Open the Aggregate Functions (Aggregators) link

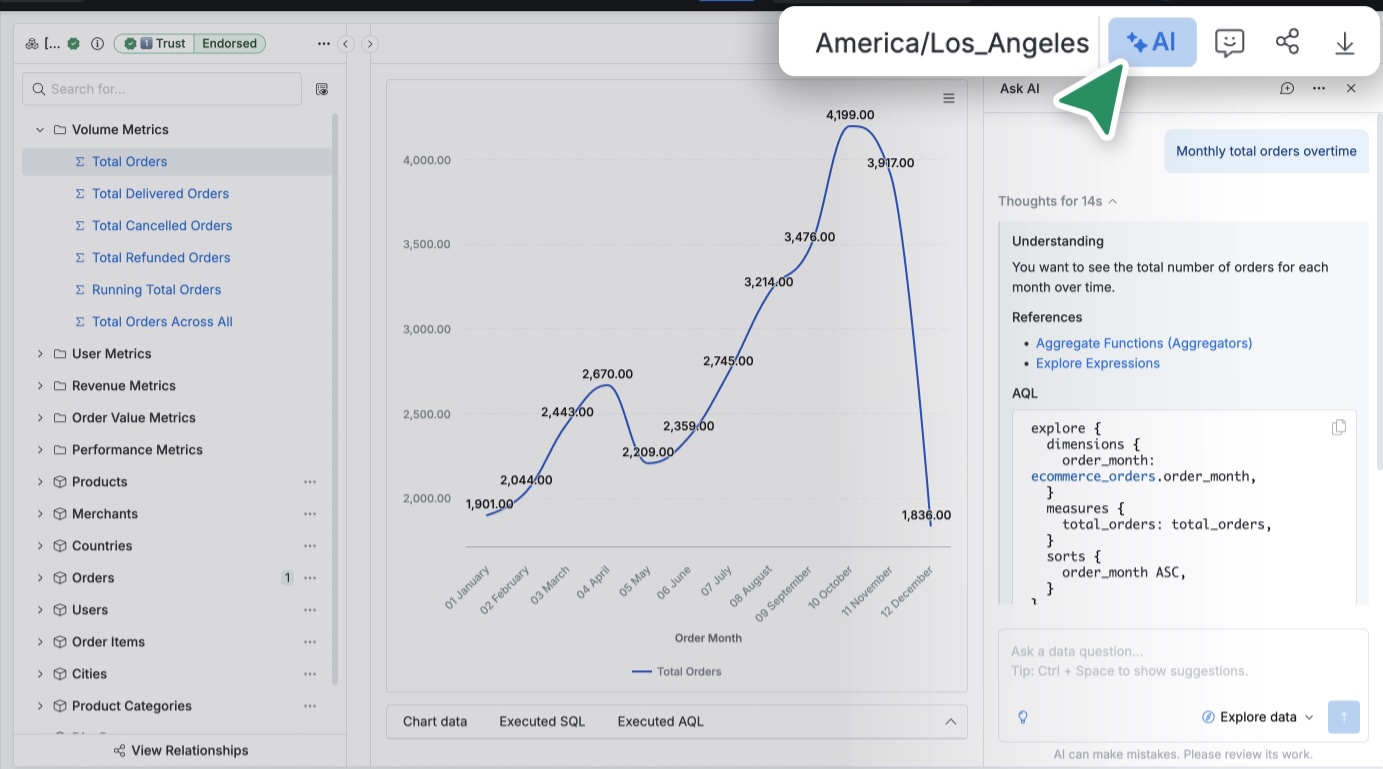[x=1143, y=343]
